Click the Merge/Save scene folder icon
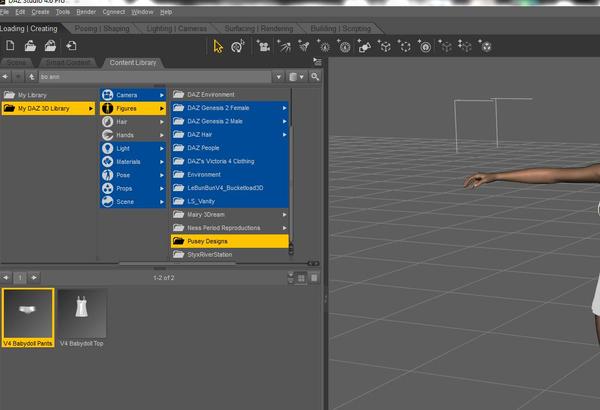Viewport: 600px width, 410px height. [50, 46]
